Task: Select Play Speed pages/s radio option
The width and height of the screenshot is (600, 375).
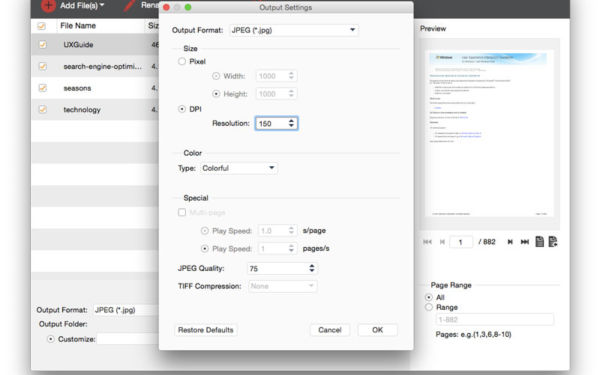Action: (x=205, y=249)
